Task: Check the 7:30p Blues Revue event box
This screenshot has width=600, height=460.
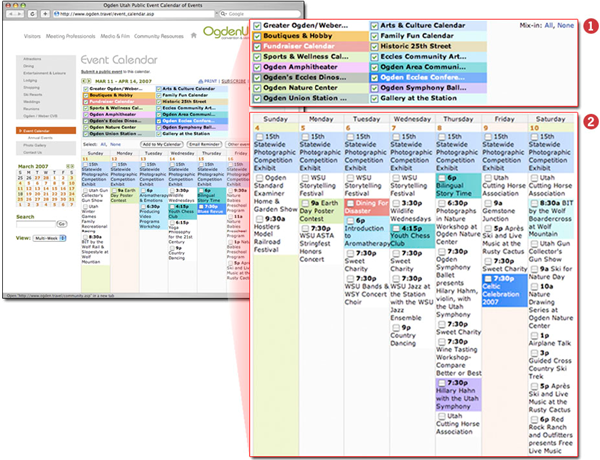Action: (x=201, y=207)
